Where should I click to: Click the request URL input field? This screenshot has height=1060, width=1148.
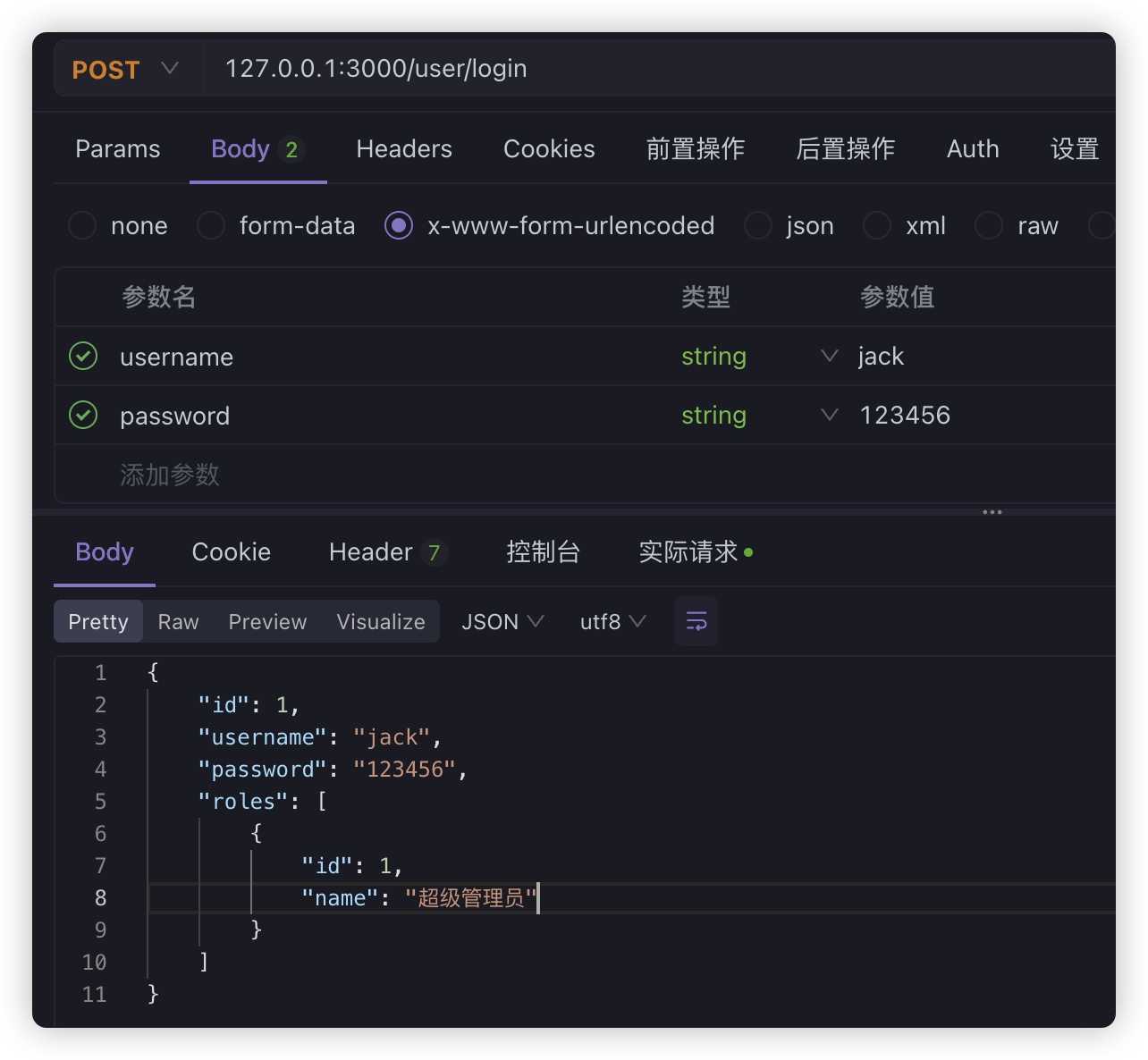(x=626, y=69)
